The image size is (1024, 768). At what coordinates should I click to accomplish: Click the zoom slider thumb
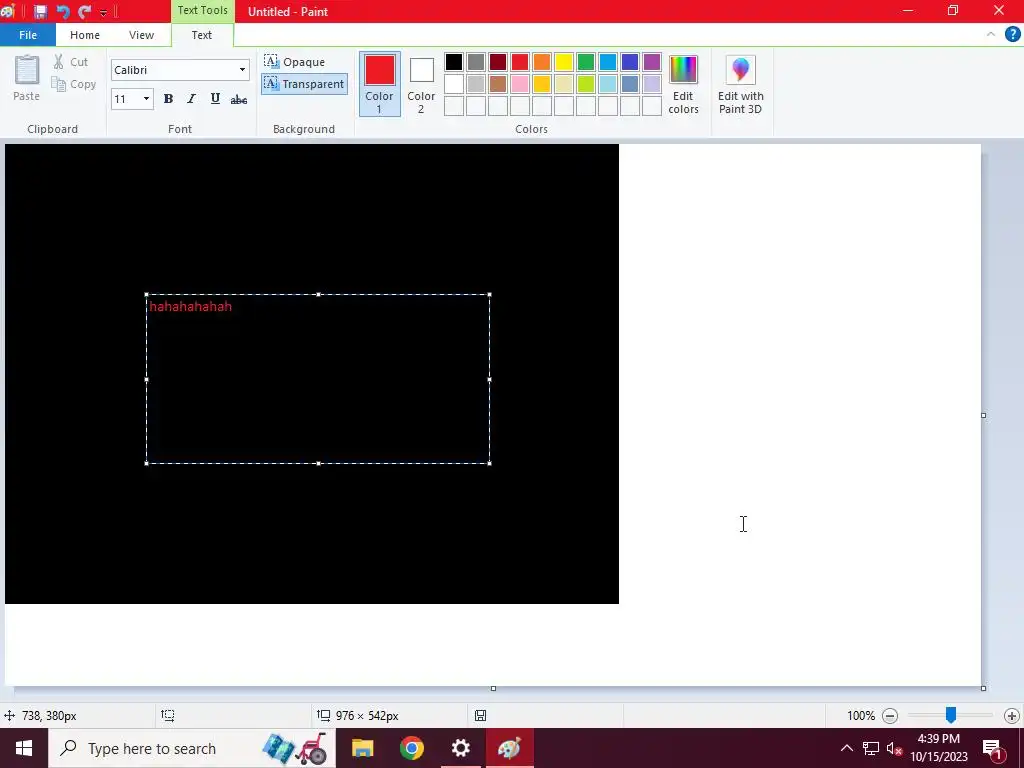click(951, 715)
